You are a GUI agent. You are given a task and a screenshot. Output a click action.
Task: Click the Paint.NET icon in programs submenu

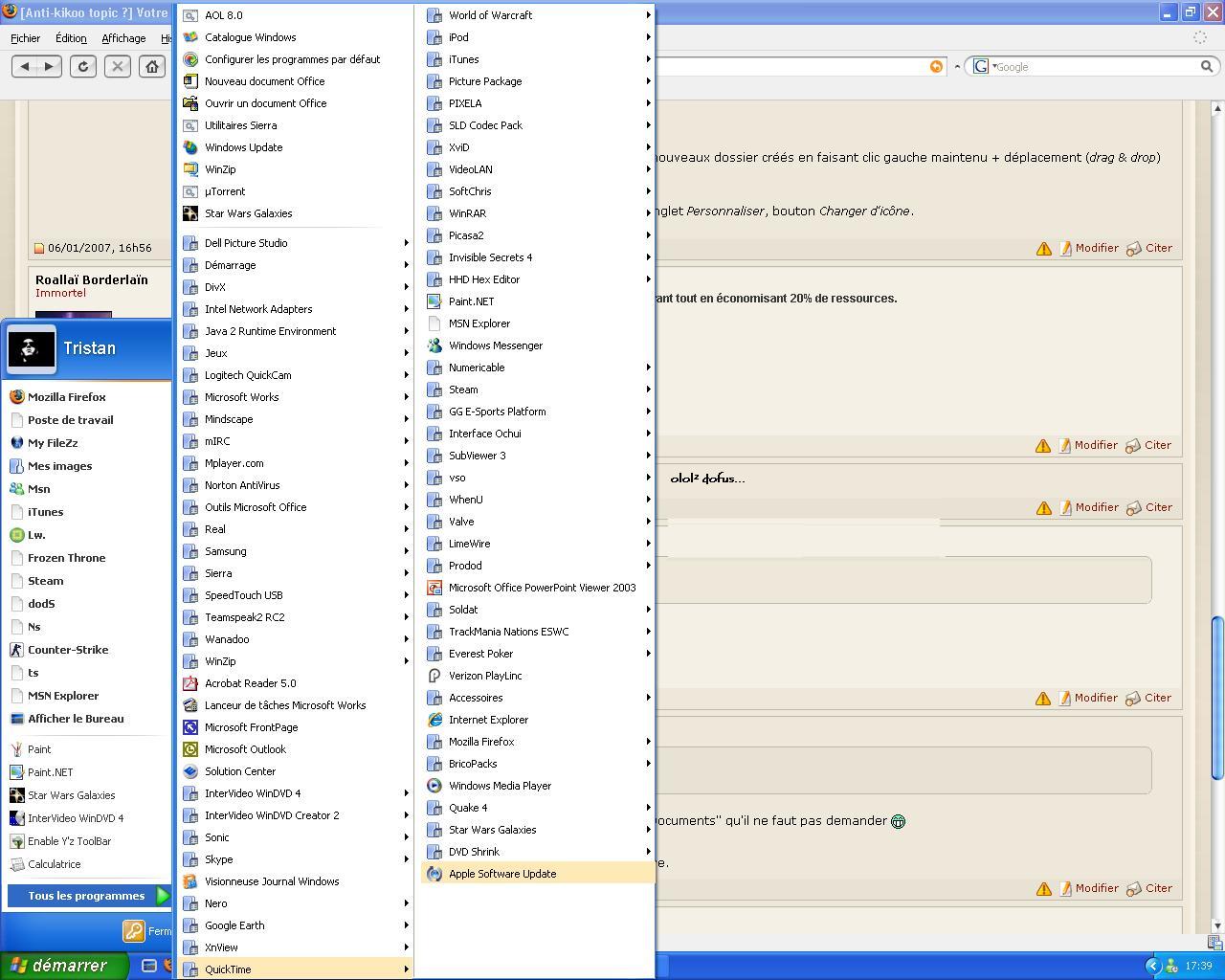(434, 301)
